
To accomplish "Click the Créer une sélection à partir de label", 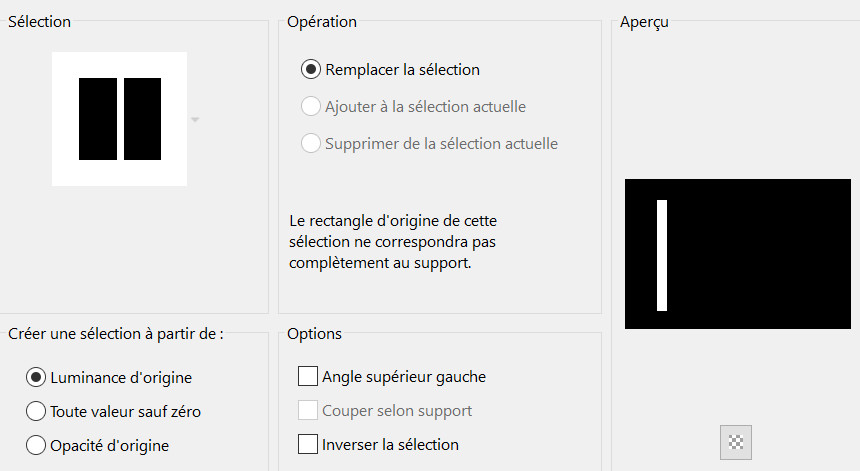I will pos(115,334).
